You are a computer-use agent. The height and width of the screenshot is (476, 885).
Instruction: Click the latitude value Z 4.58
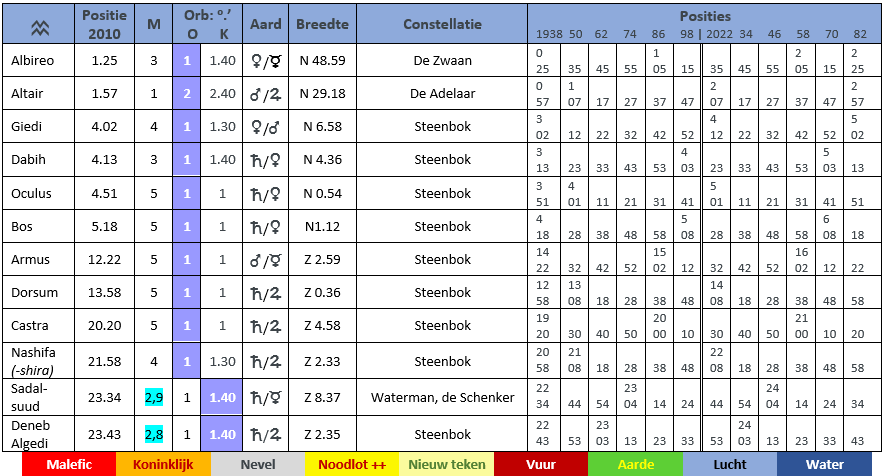[x=322, y=326]
